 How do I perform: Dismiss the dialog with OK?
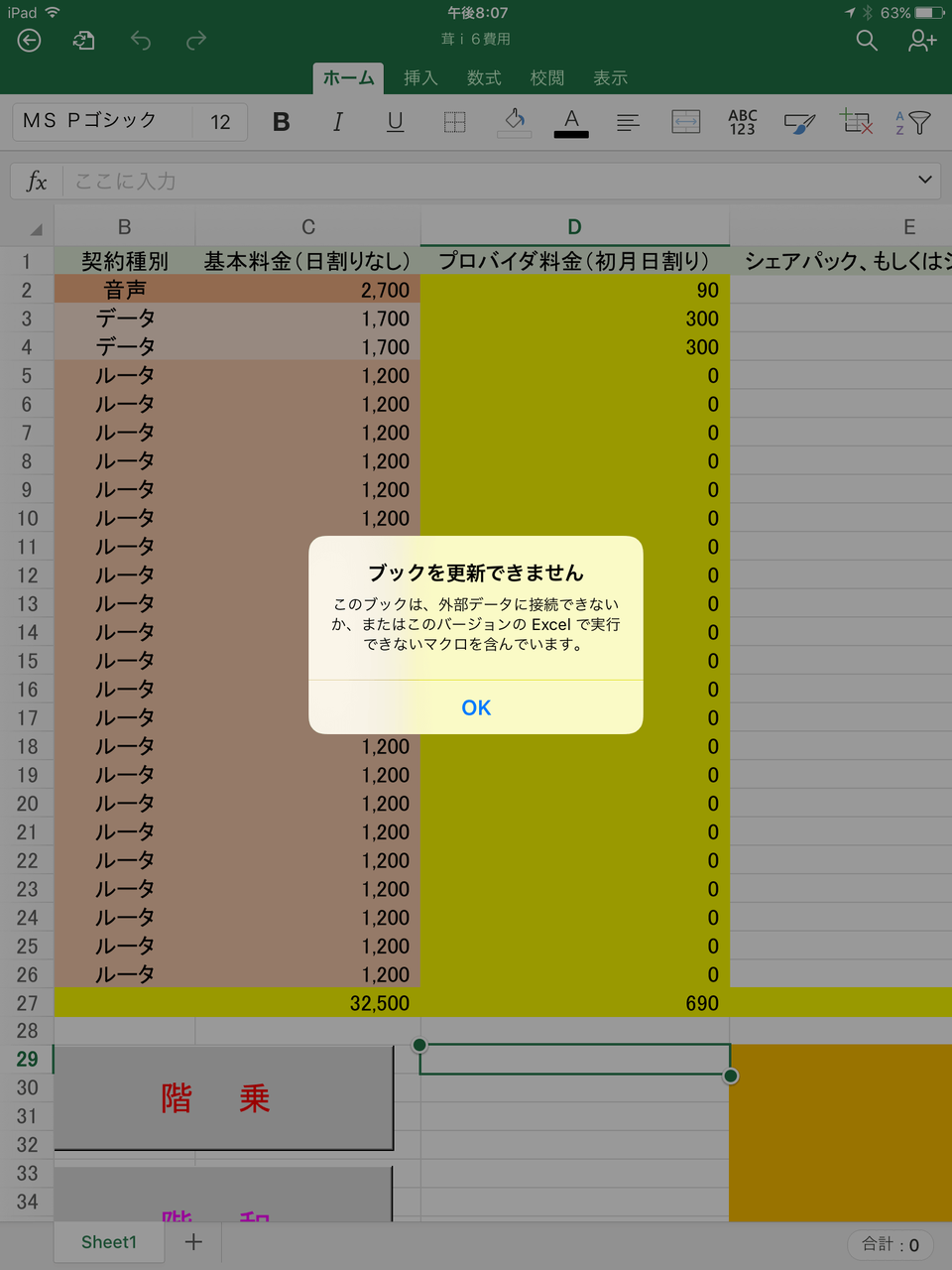tap(476, 707)
